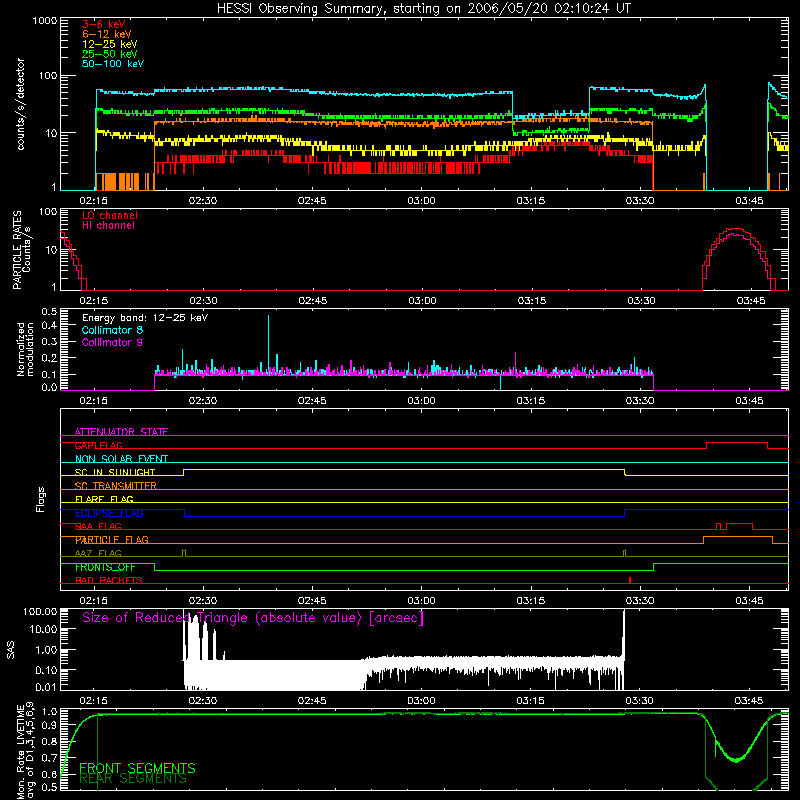This screenshot has width=800, height=800.
Task: Click the particle rate peak near 03:45
Action: tap(735, 230)
